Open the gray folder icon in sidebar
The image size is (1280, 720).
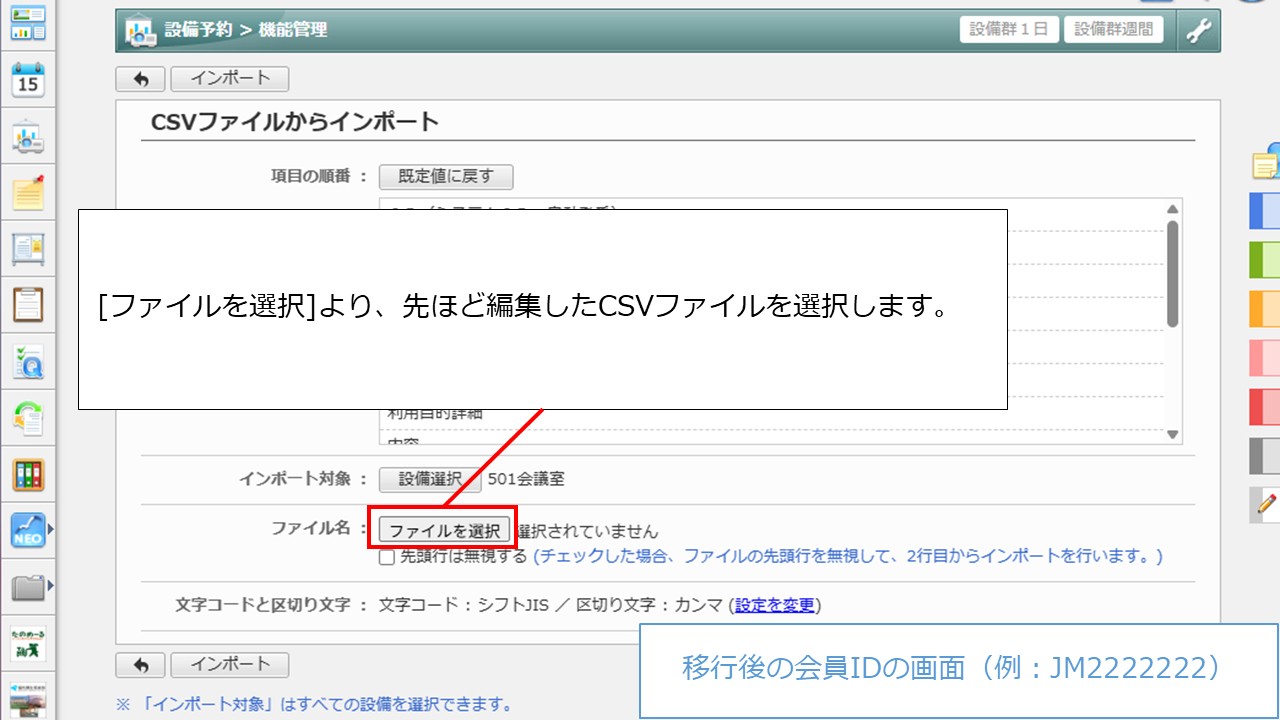coord(28,586)
